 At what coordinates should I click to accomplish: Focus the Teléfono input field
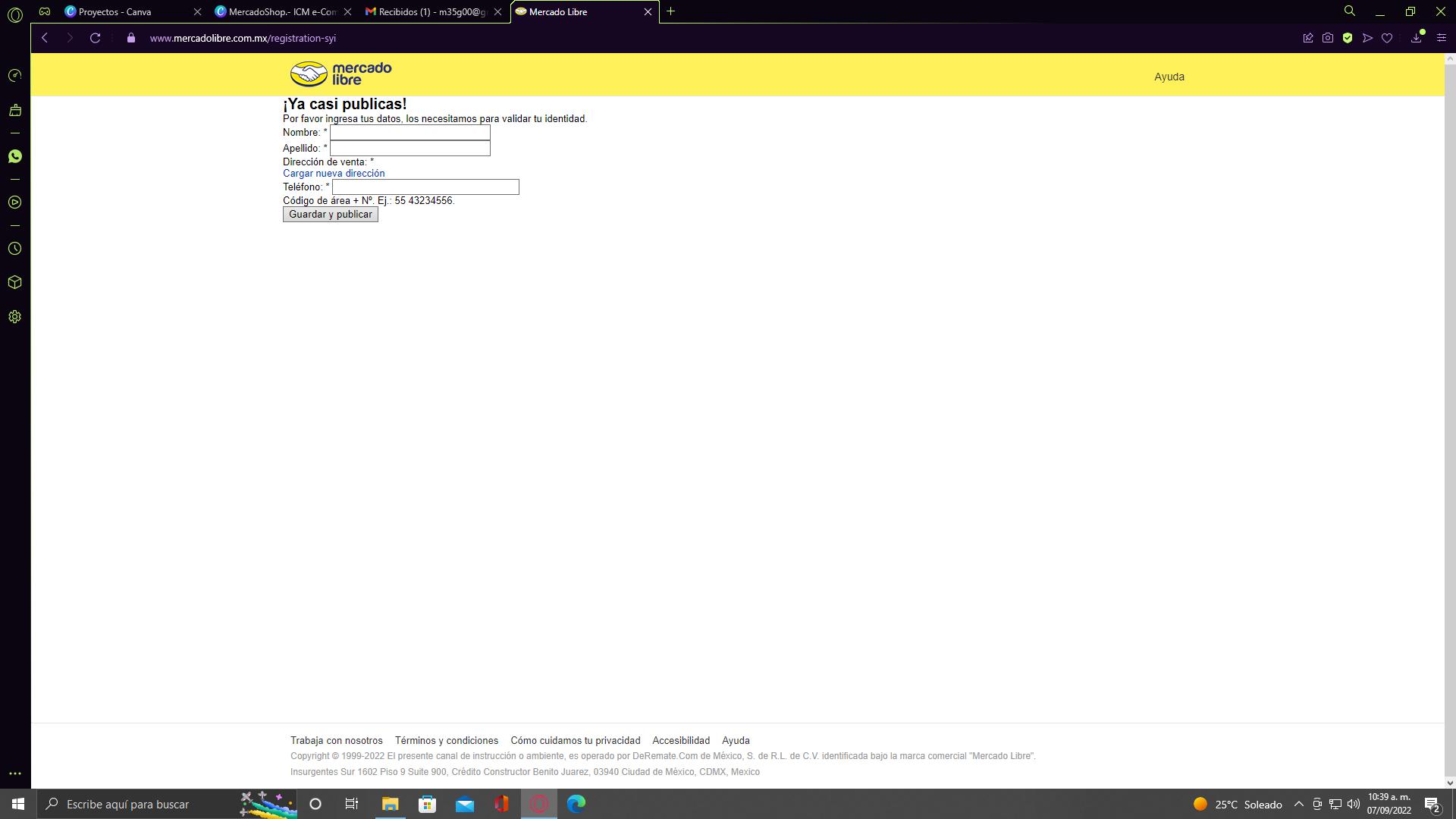pyautogui.click(x=425, y=187)
